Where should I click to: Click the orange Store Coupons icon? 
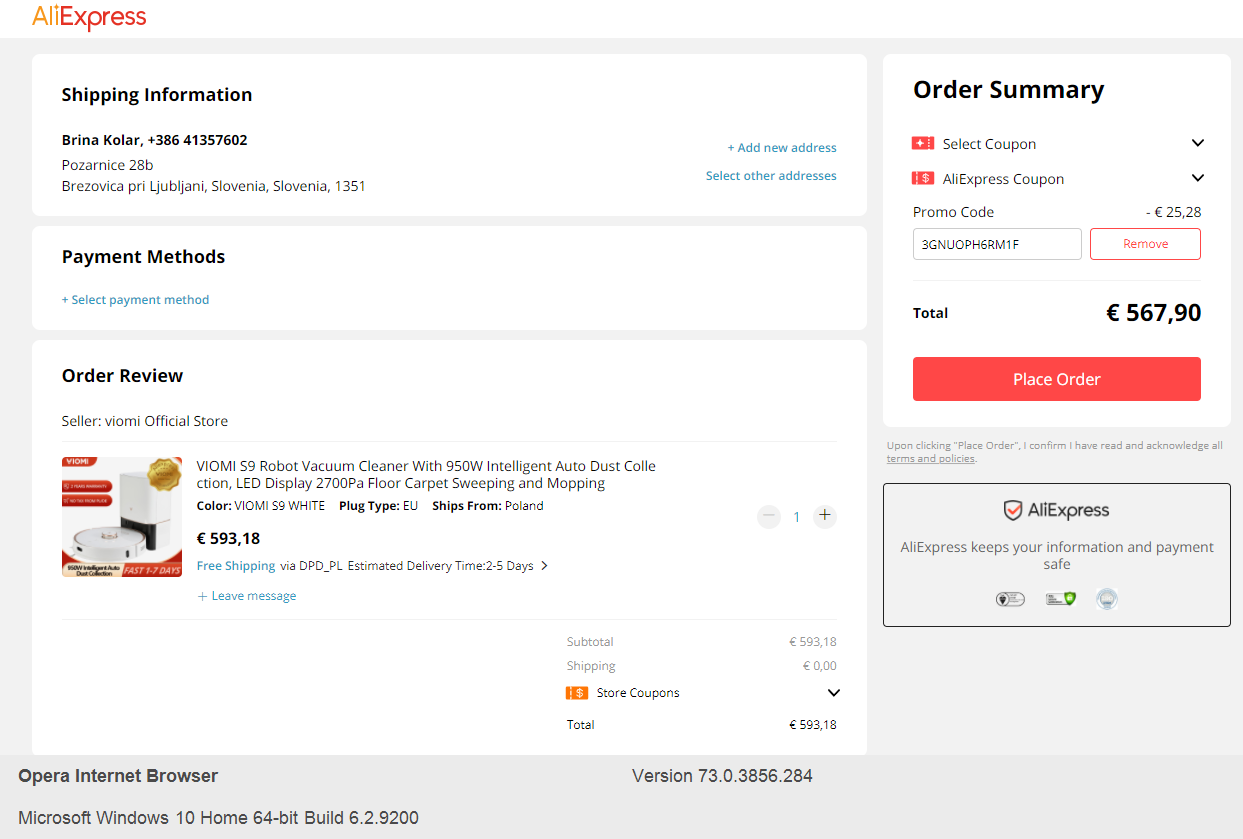point(577,693)
